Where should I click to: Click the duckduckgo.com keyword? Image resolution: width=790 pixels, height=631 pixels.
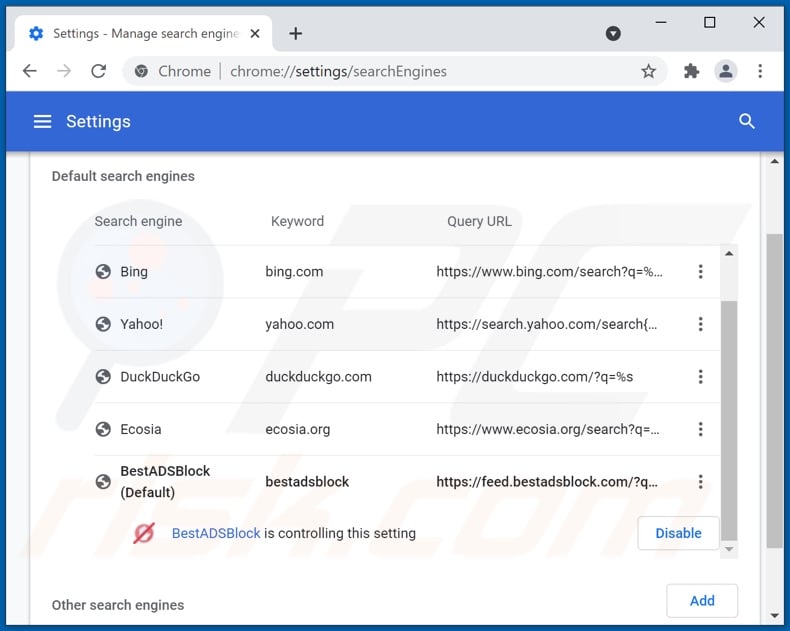(x=318, y=376)
